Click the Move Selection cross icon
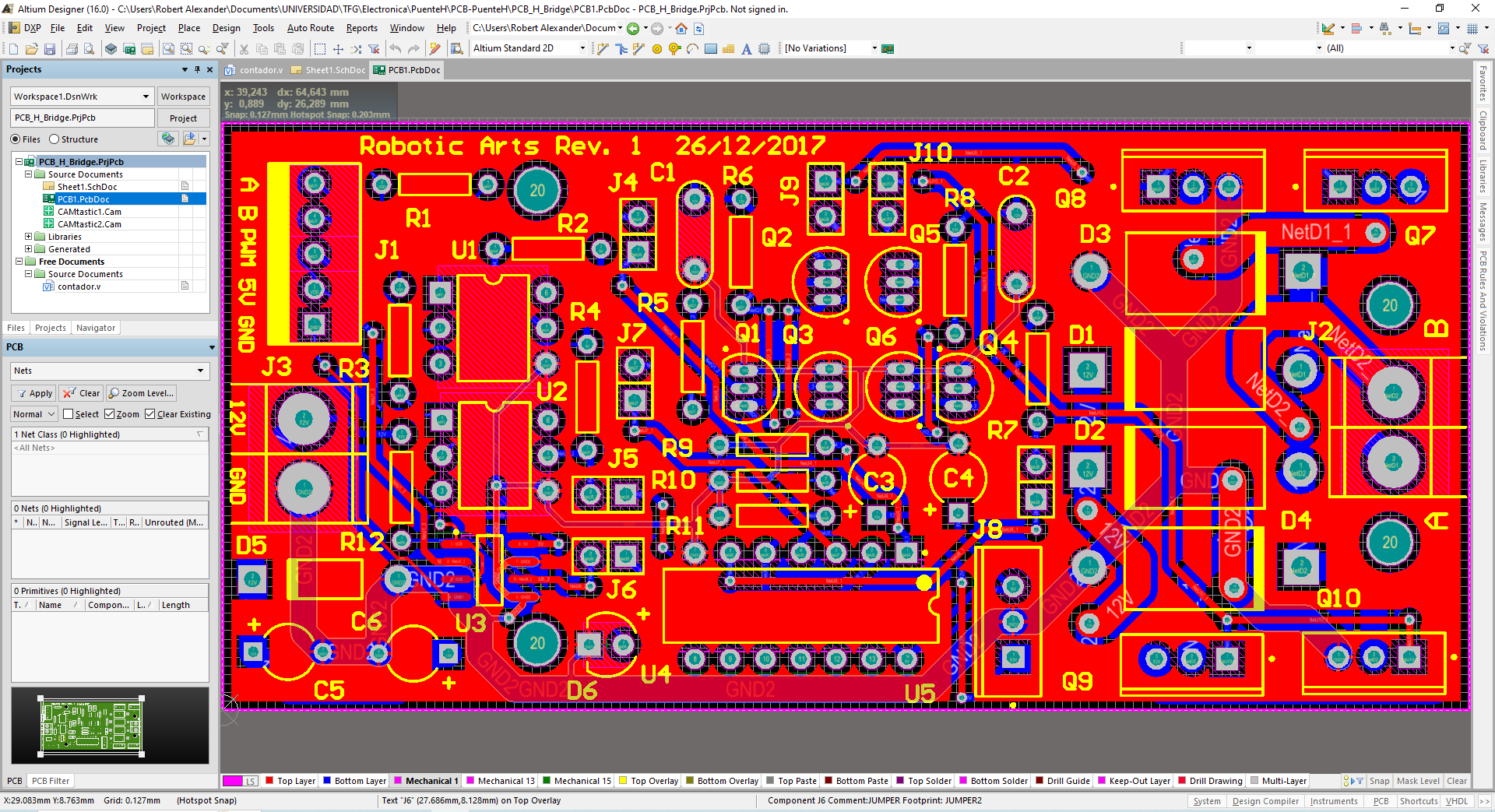 [338, 49]
